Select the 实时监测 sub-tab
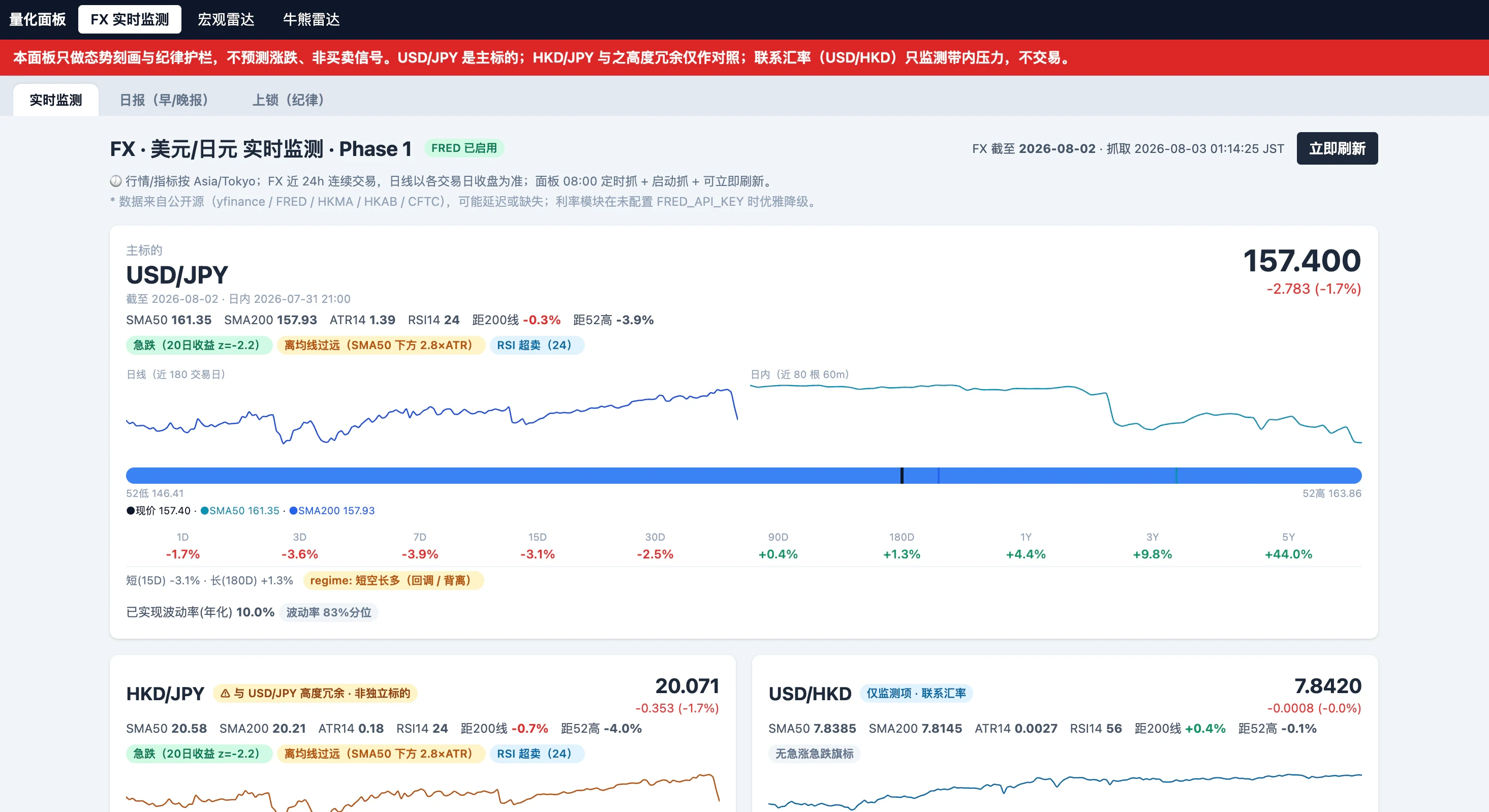Image resolution: width=1489 pixels, height=812 pixels. [x=55, y=100]
